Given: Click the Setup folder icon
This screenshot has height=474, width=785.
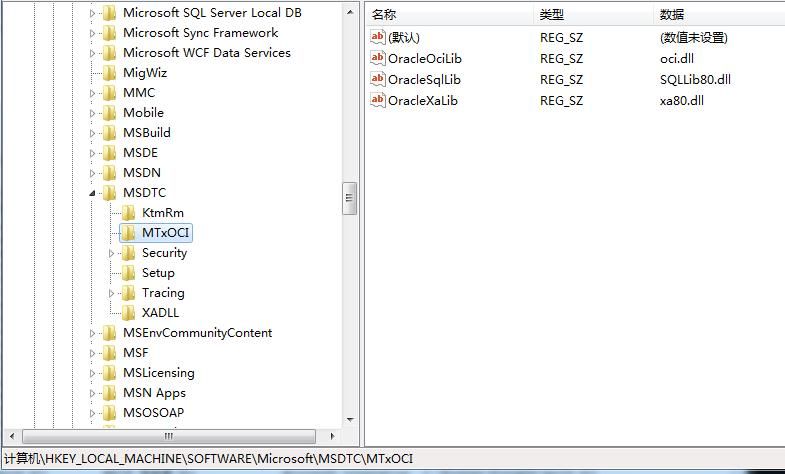Looking at the screenshot, I should tap(128, 273).
